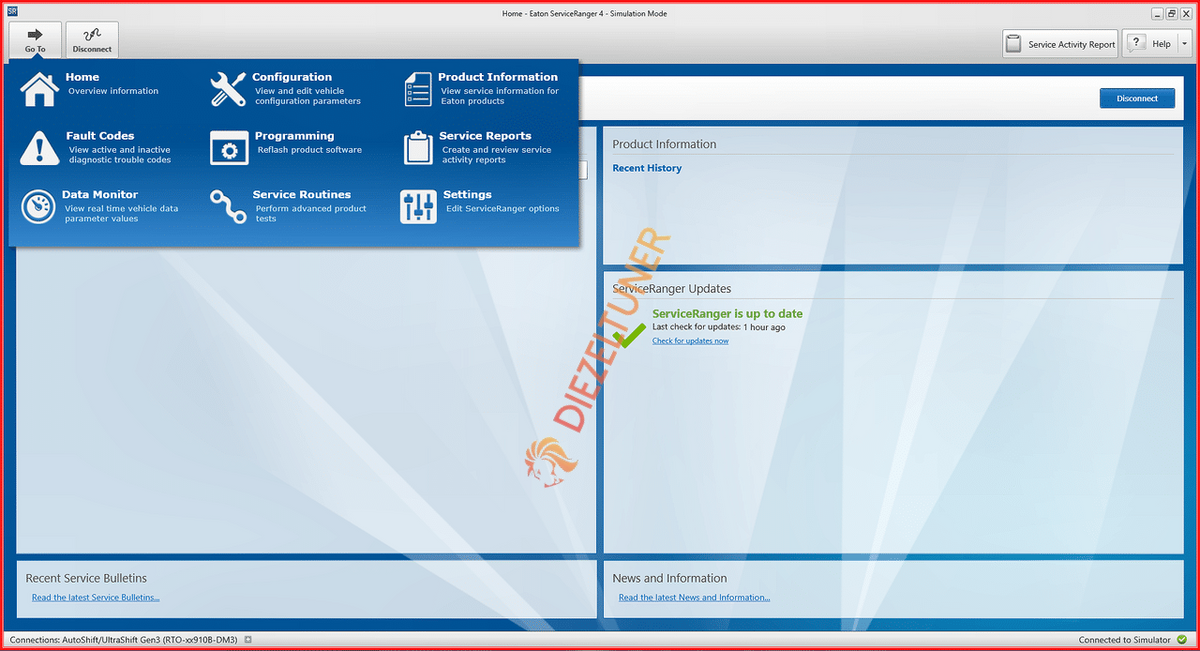Click the Recent History heading
The image size is (1200, 651).
pos(647,168)
